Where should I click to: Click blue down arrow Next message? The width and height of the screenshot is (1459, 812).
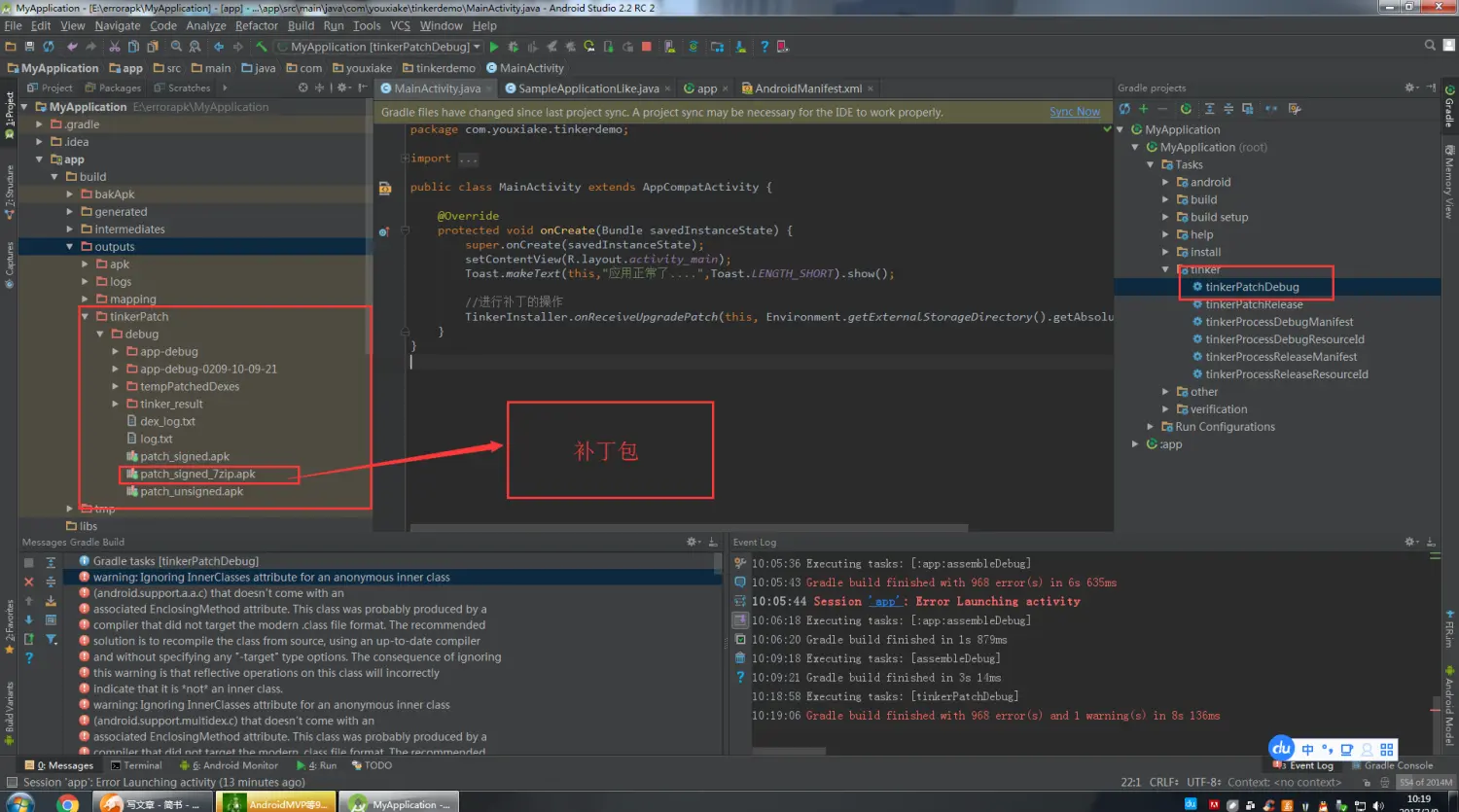click(x=28, y=619)
